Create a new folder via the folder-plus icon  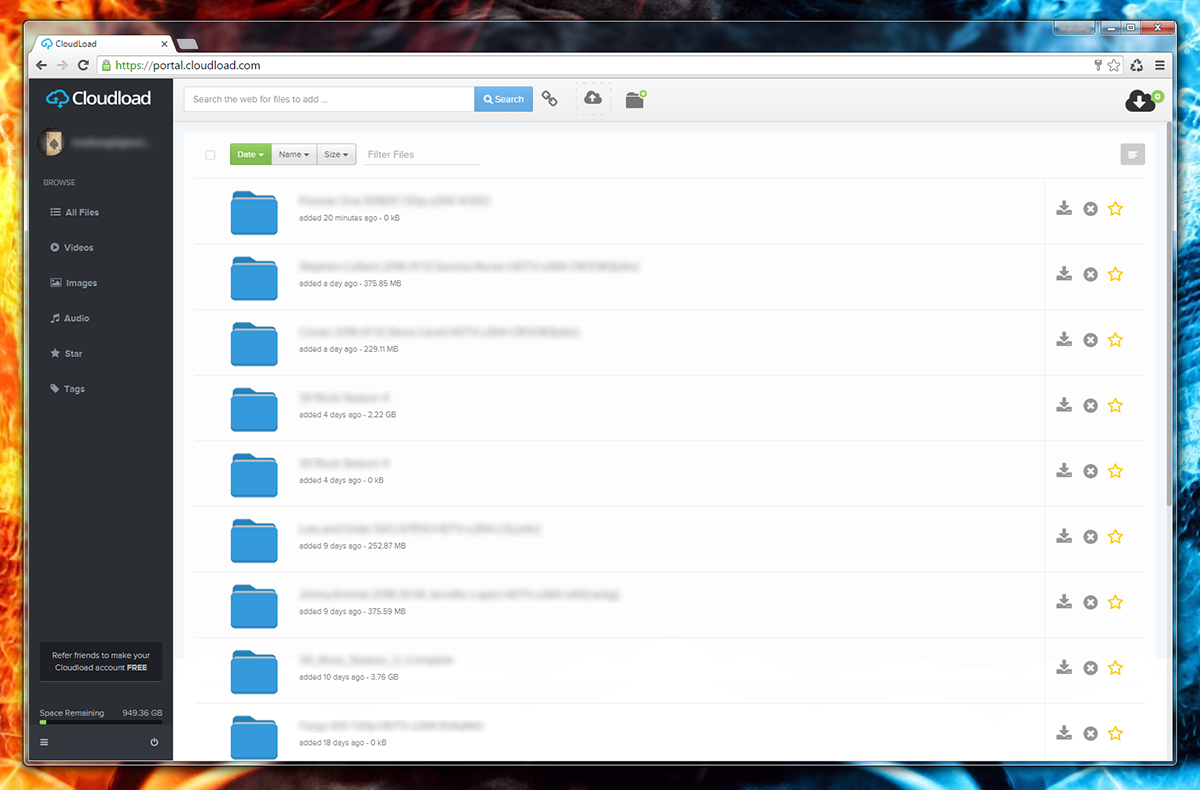635,98
